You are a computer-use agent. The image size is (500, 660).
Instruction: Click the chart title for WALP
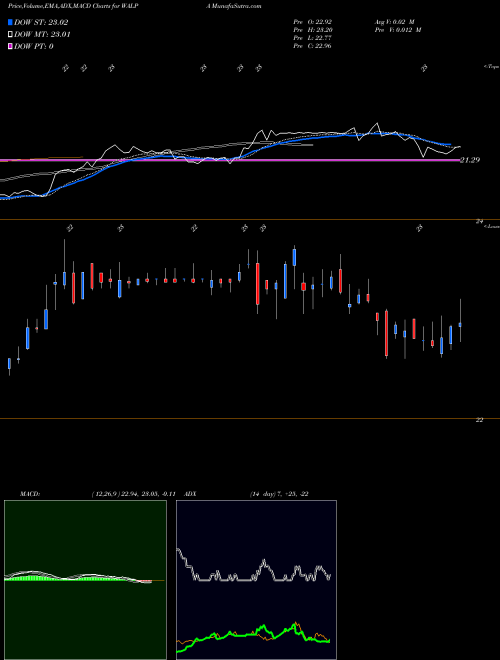click(73, 6)
